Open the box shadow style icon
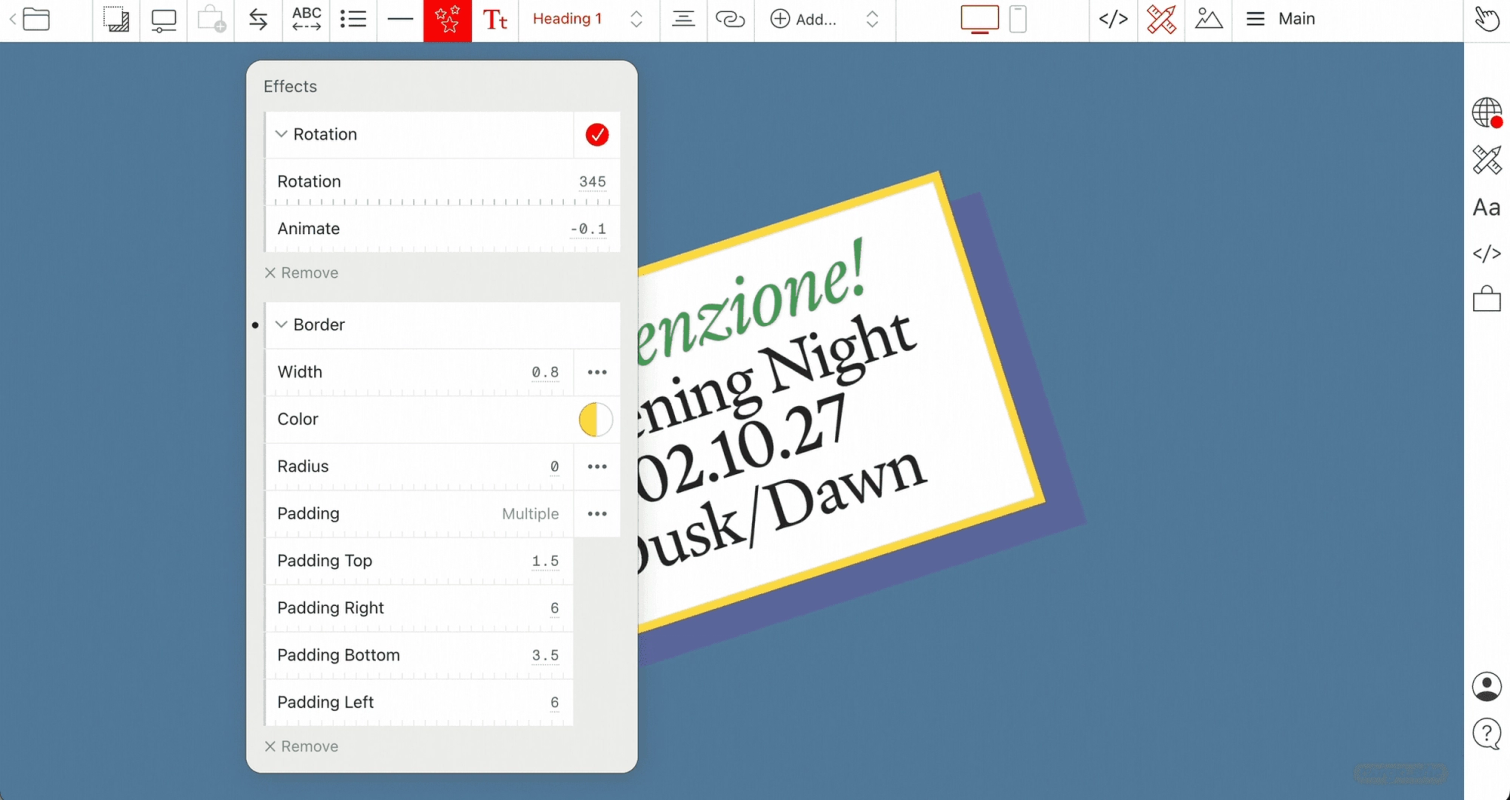 (116, 19)
